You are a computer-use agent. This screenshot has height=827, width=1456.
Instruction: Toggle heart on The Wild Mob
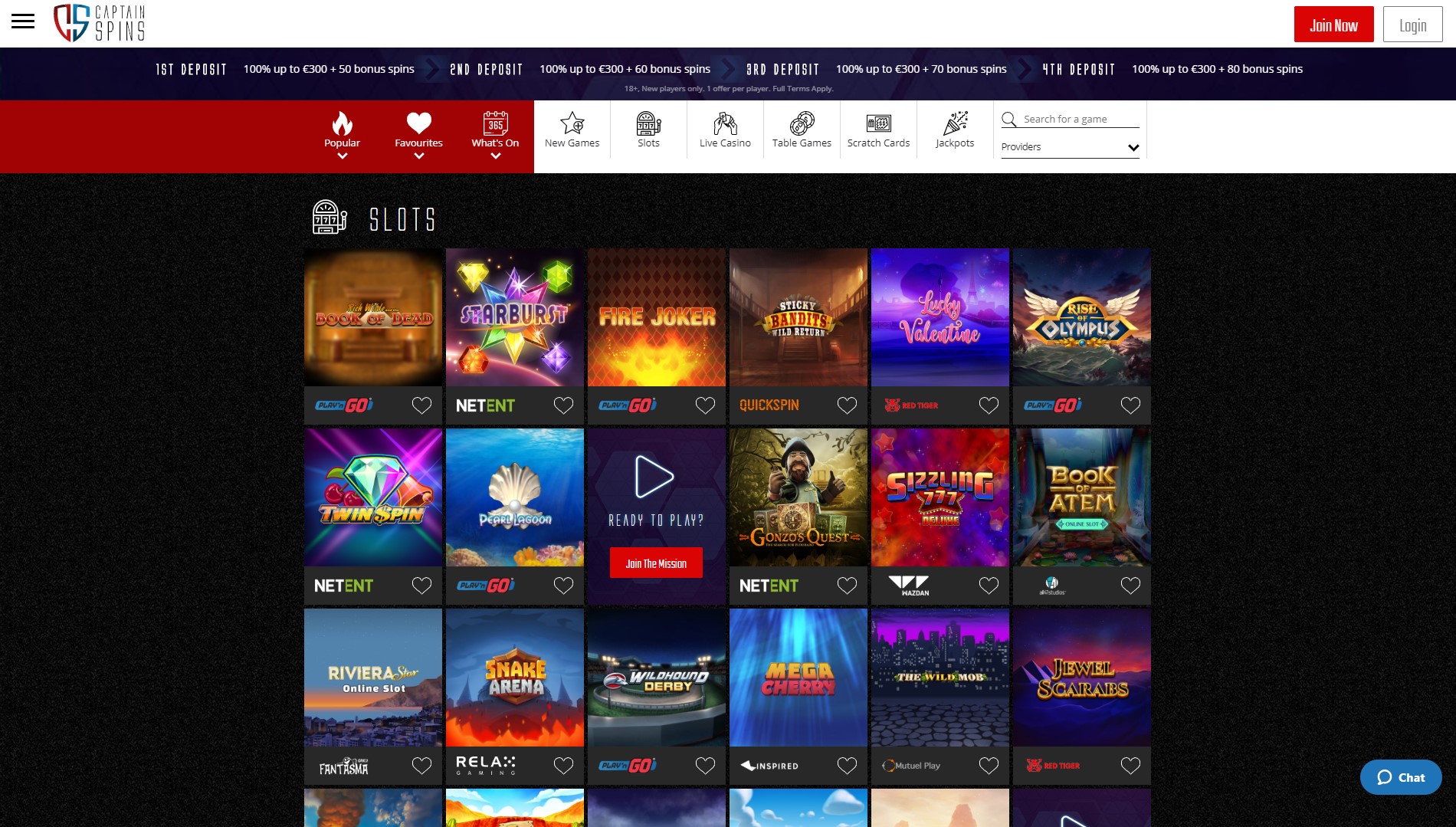pos(989,766)
